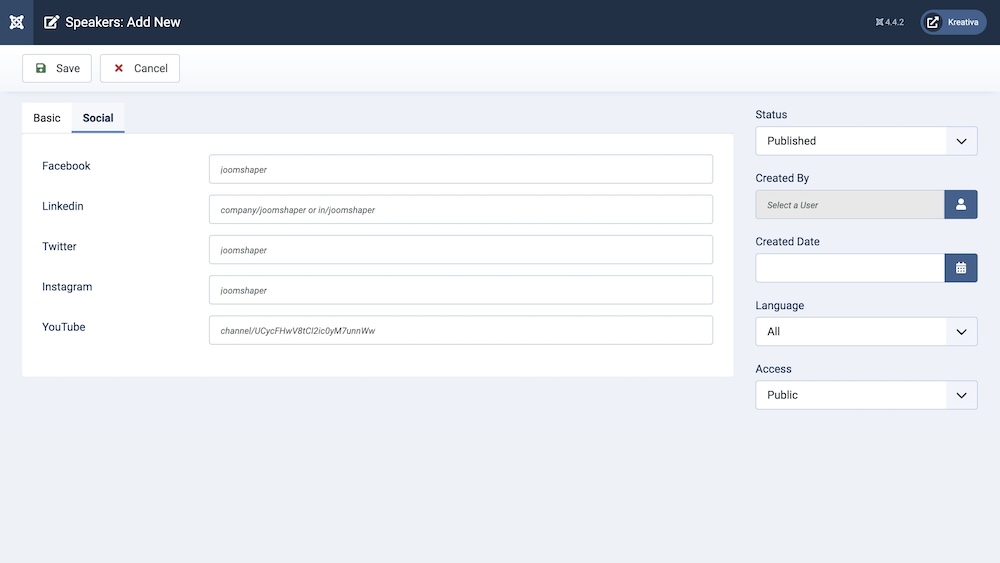Viewport: 1000px width, 563px height.
Task: Select the Social tab
Action: pos(98,118)
